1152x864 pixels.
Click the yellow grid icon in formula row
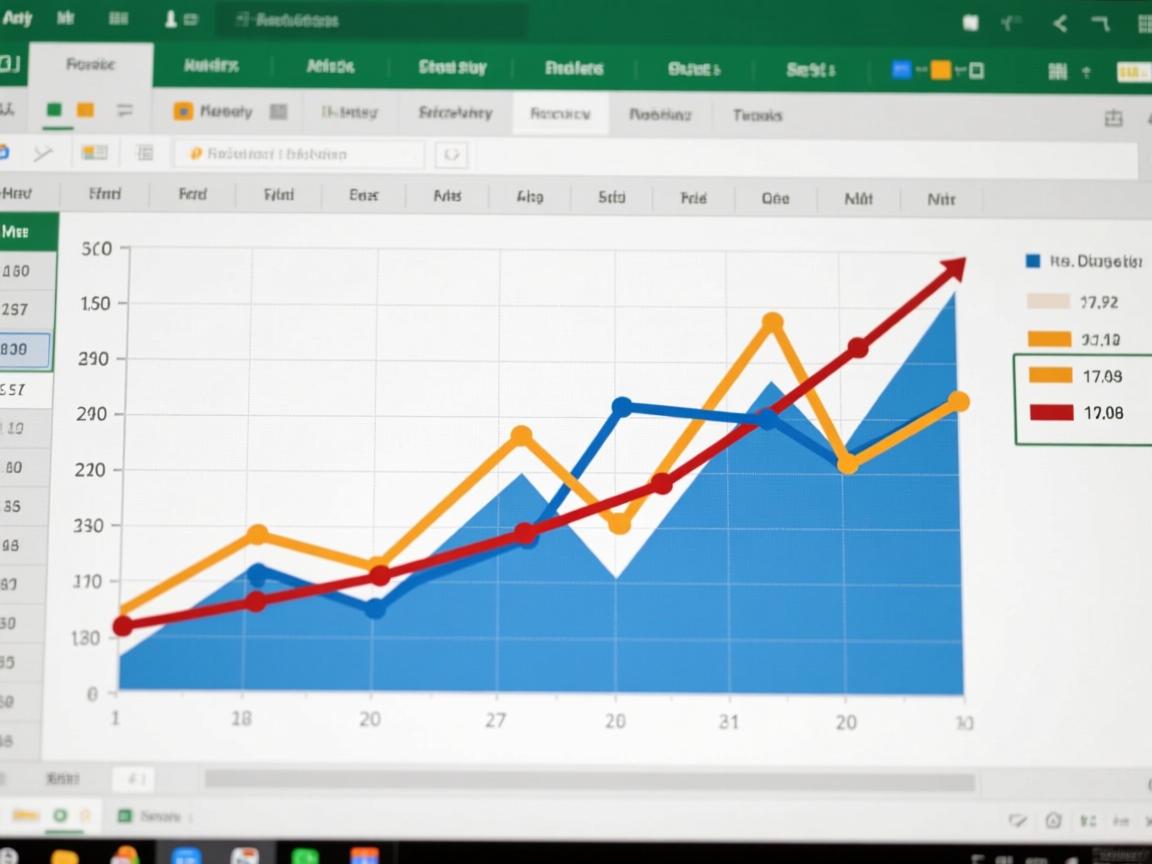[x=94, y=153]
